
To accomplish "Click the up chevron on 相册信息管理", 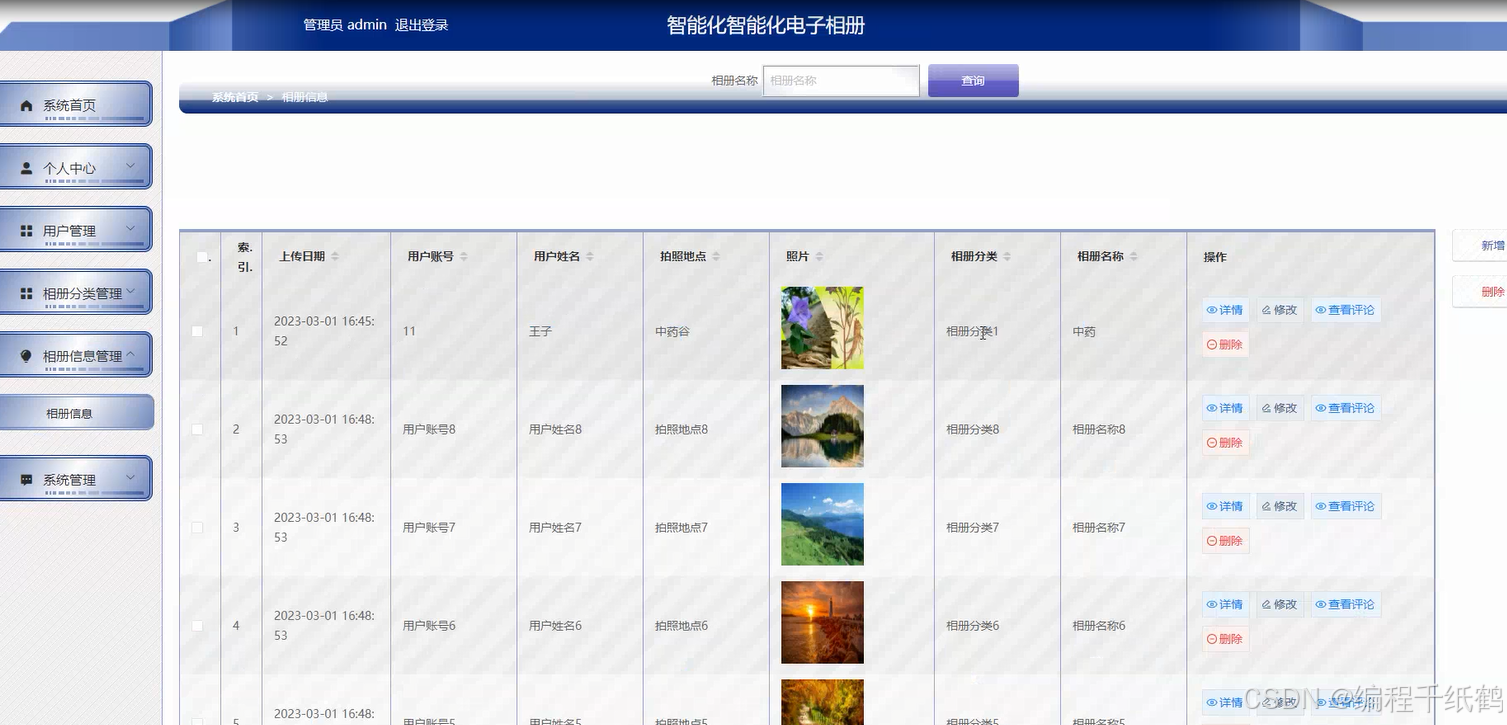I will pyautogui.click(x=130, y=354).
